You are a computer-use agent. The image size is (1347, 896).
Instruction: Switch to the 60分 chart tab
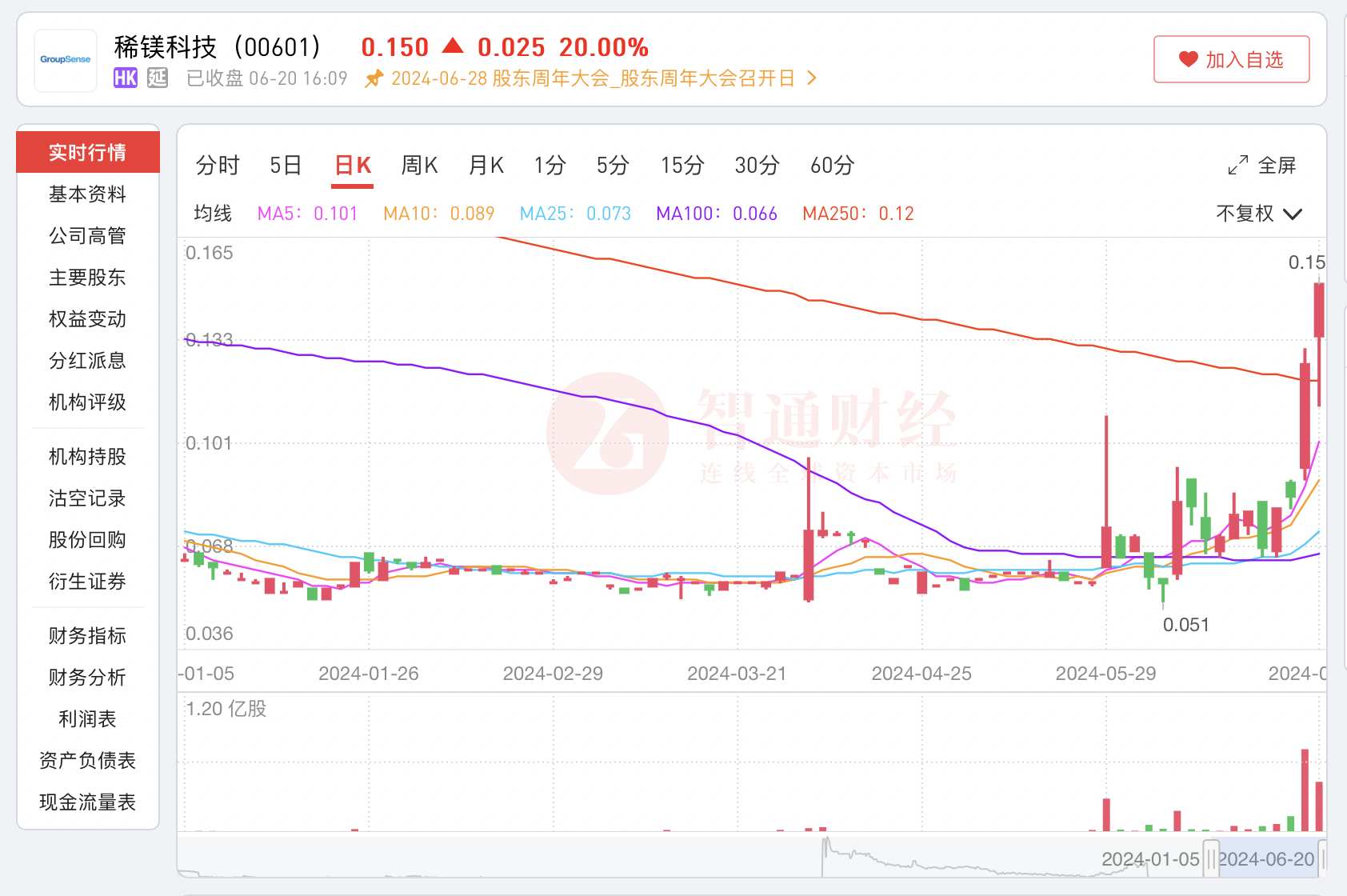833,166
